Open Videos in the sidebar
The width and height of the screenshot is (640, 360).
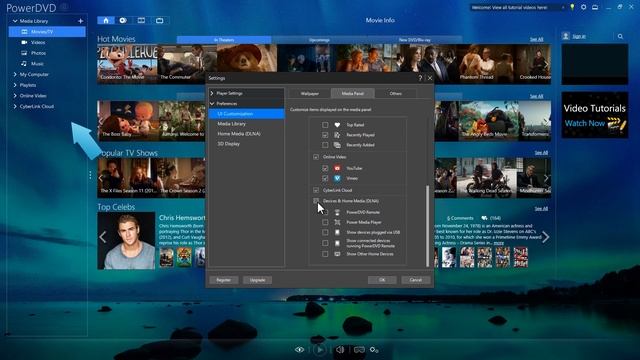(38, 42)
